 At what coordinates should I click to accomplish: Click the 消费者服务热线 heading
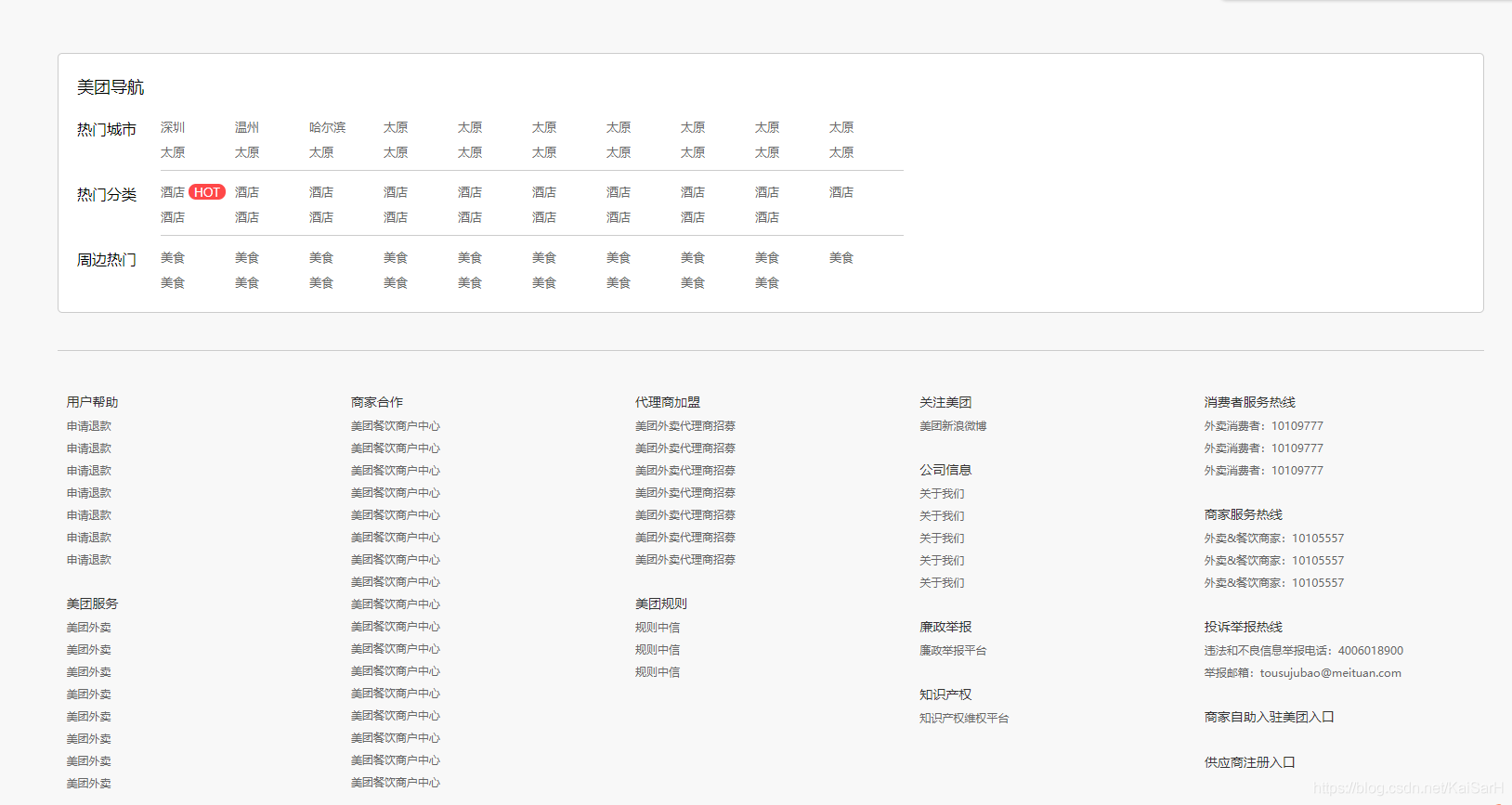click(x=1250, y=402)
